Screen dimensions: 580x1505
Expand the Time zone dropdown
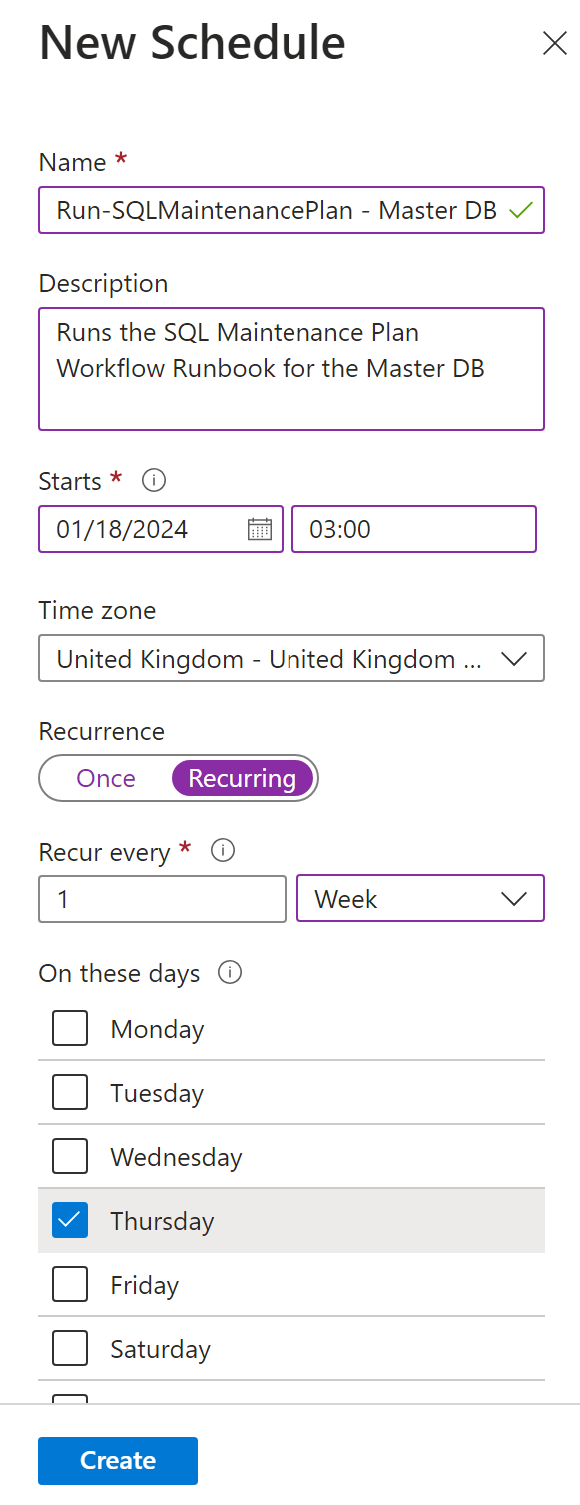[x=292, y=658]
